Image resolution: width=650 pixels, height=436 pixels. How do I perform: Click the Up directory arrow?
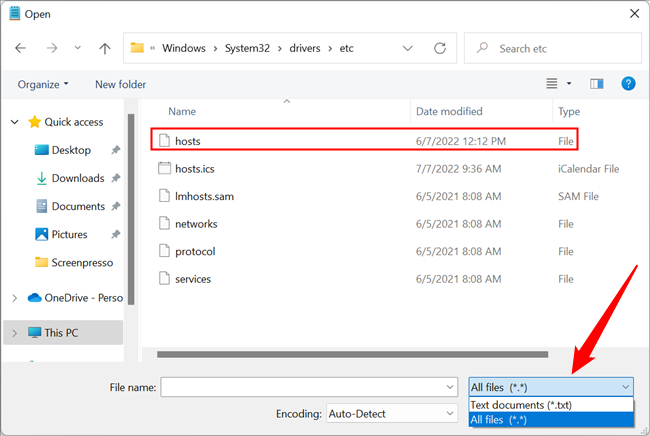pyautogui.click(x=105, y=48)
